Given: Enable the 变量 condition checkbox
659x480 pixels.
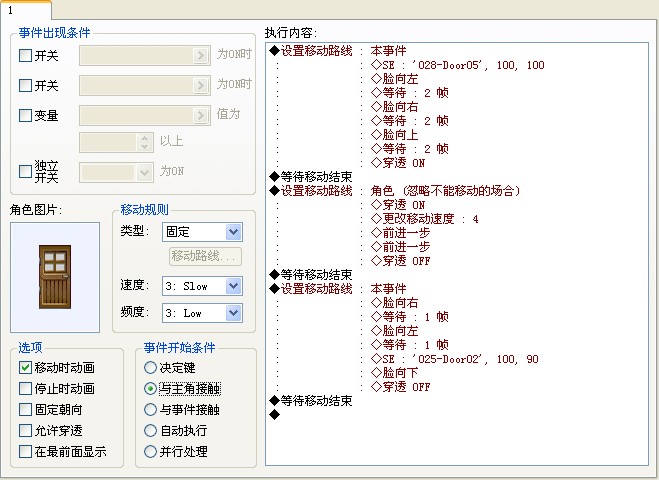Looking at the screenshot, I should [x=25, y=115].
